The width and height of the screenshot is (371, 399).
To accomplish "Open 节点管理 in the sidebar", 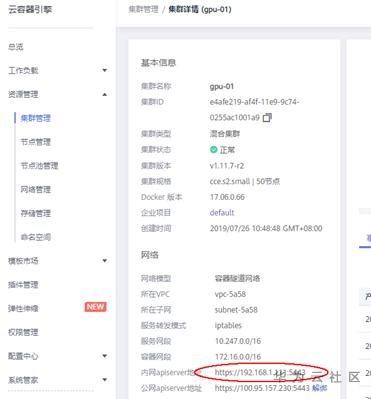I will pos(36,142).
